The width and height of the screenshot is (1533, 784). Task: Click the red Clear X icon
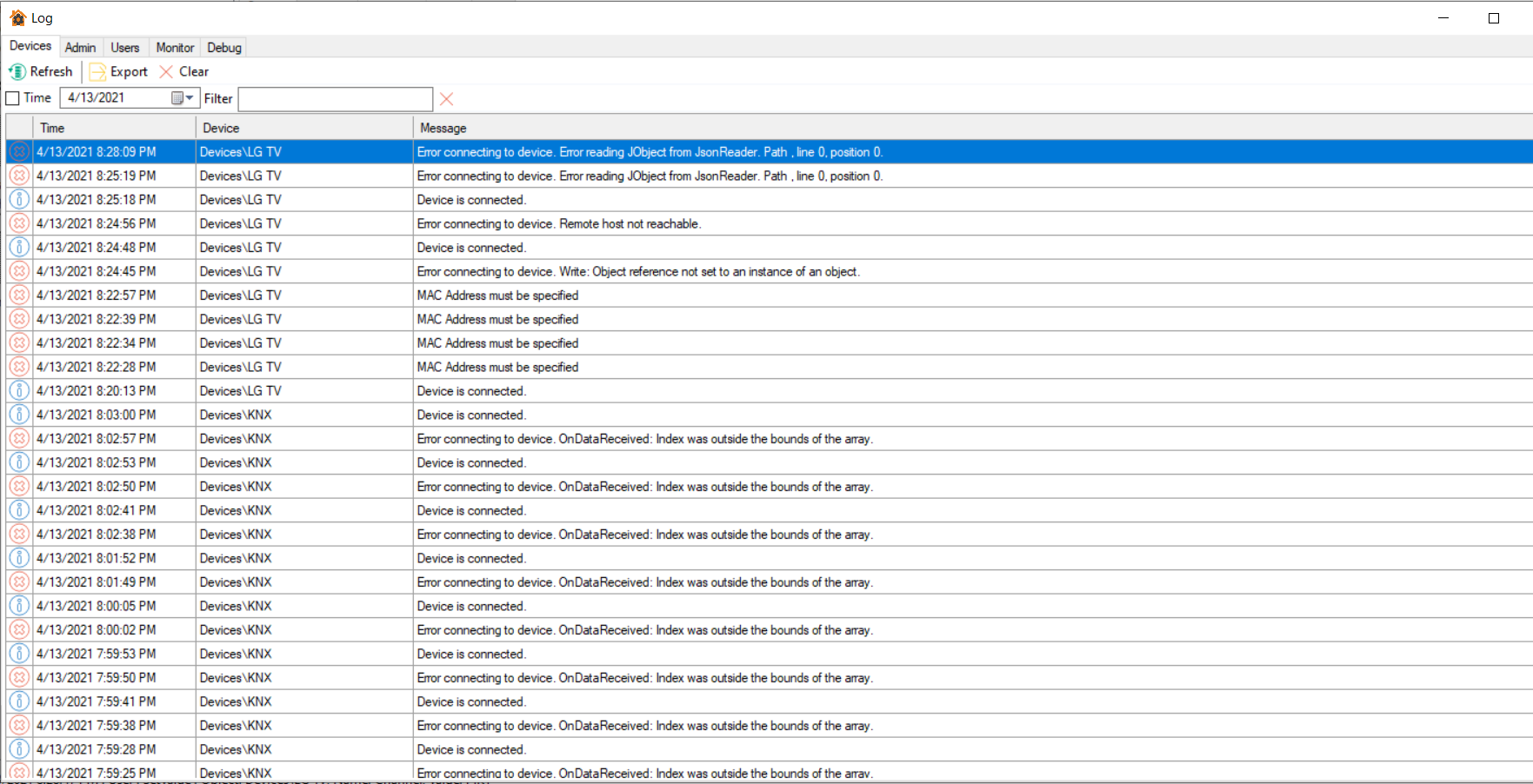(166, 72)
